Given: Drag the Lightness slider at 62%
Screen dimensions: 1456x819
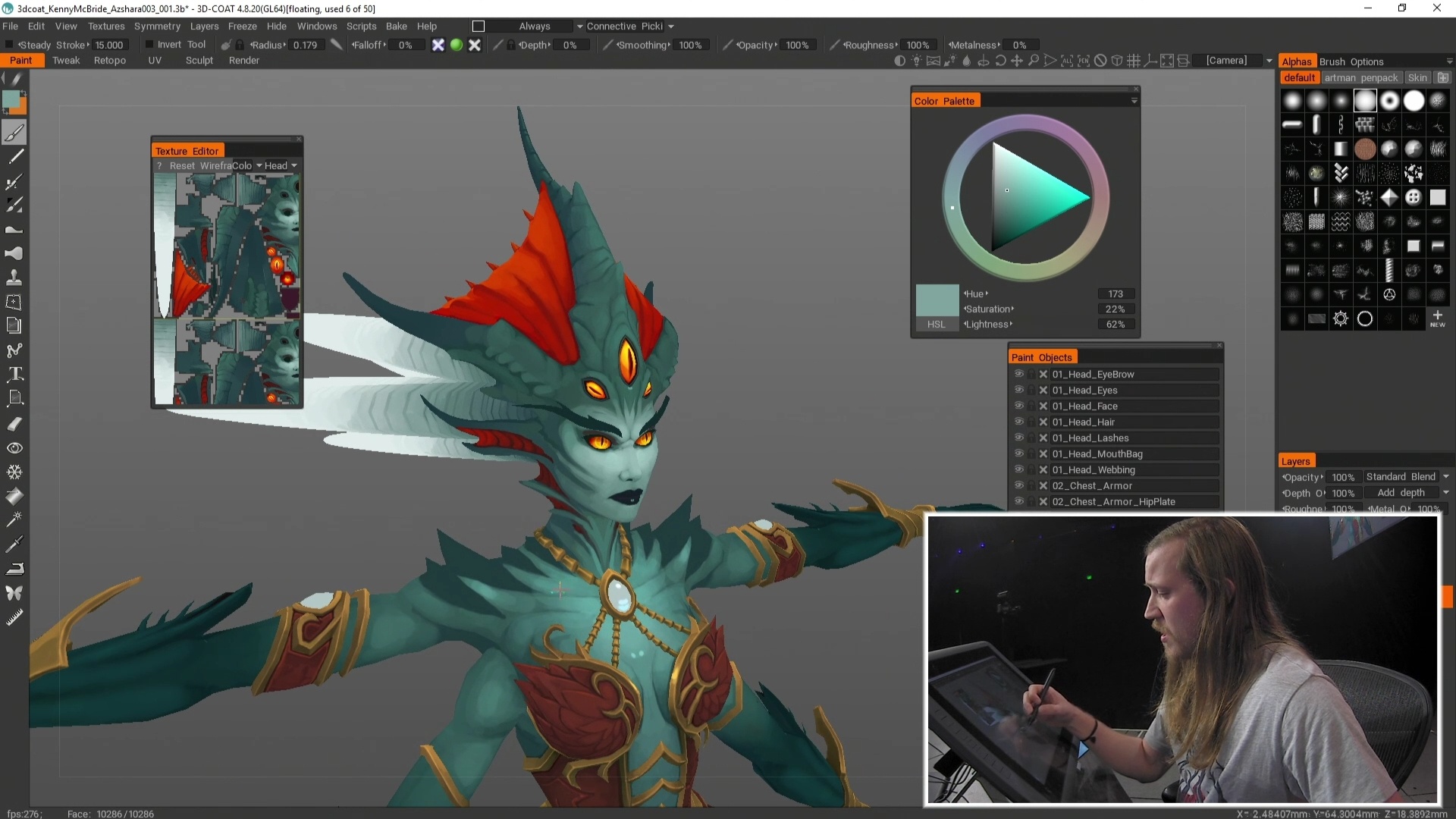Looking at the screenshot, I should [988, 324].
